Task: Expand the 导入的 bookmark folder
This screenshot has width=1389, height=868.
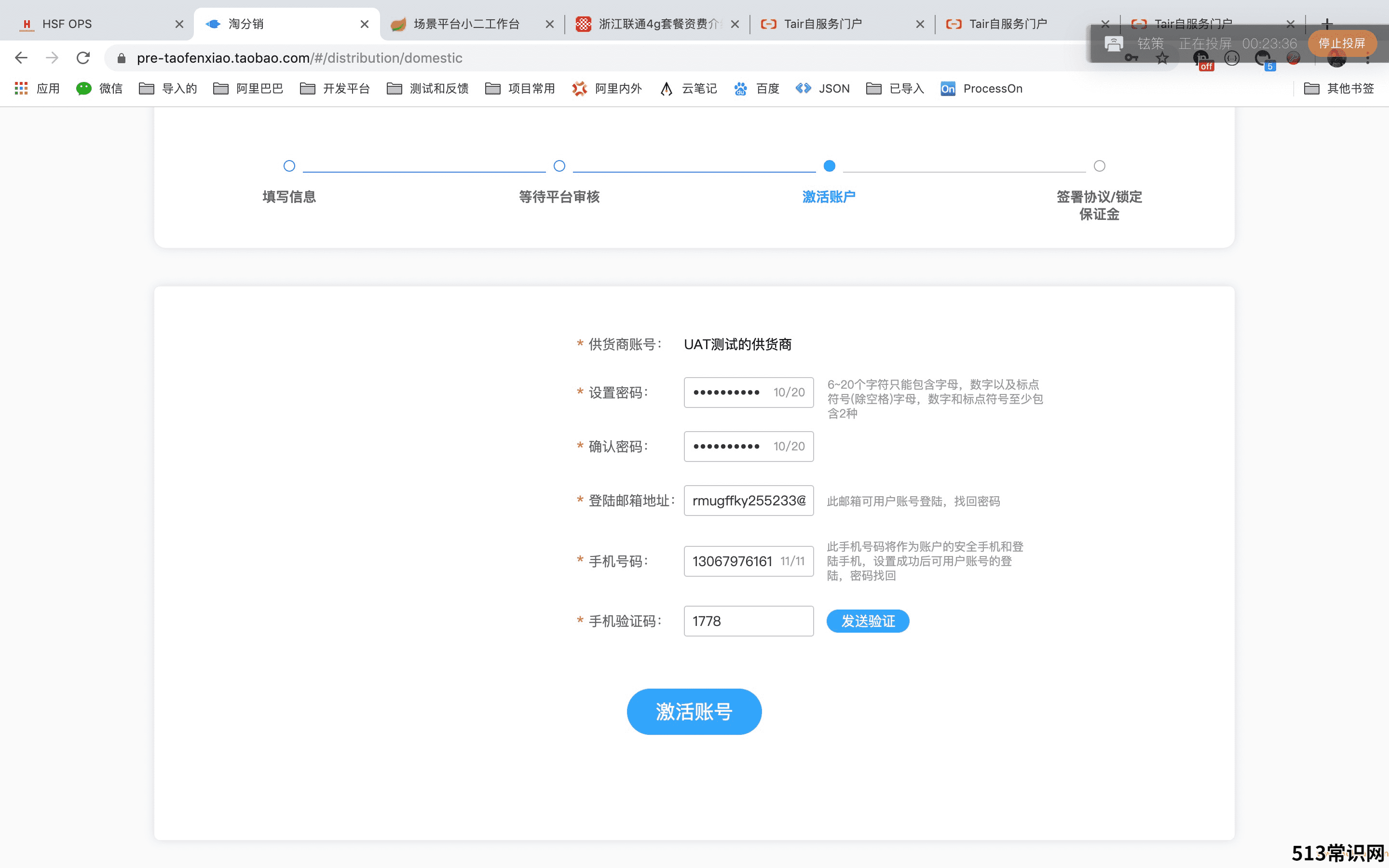Action: point(168,88)
